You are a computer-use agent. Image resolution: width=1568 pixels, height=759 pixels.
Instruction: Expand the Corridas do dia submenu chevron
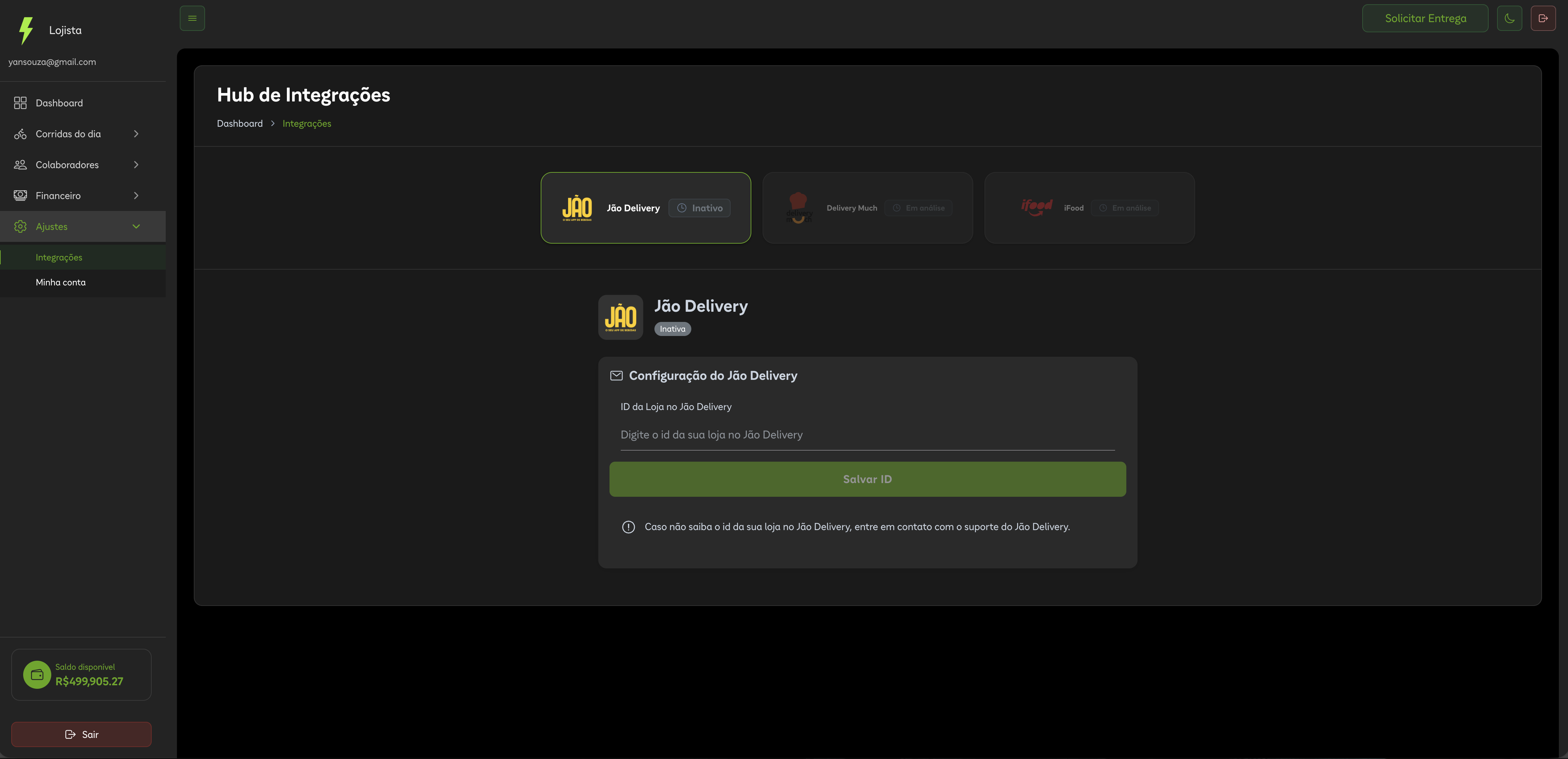tap(136, 134)
